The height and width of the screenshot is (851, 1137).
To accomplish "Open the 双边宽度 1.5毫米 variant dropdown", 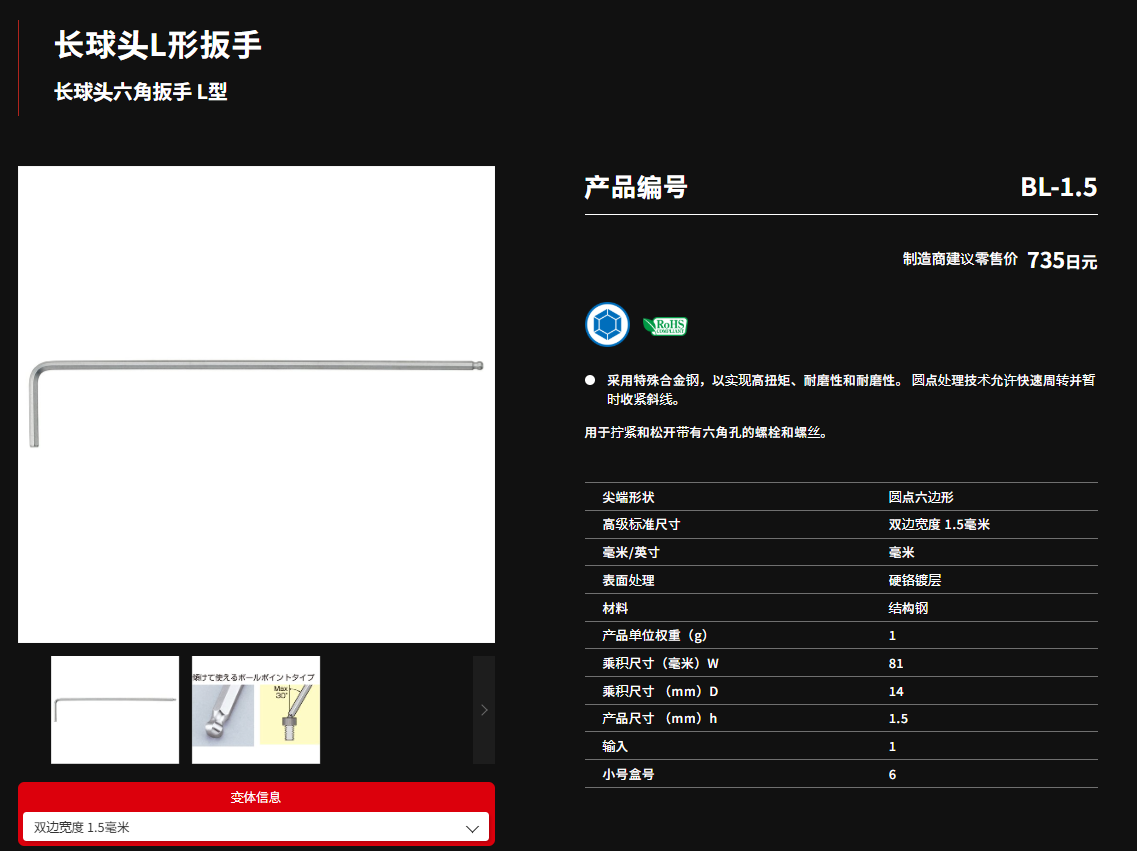I will 255,827.
